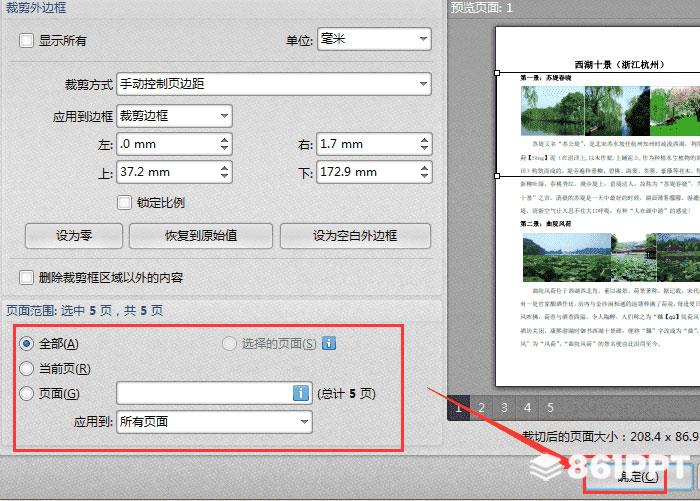Screen dimensions: 700x501
Task: Check 删除裁剪框区域以外的内容 option
Action: click(26, 277)
